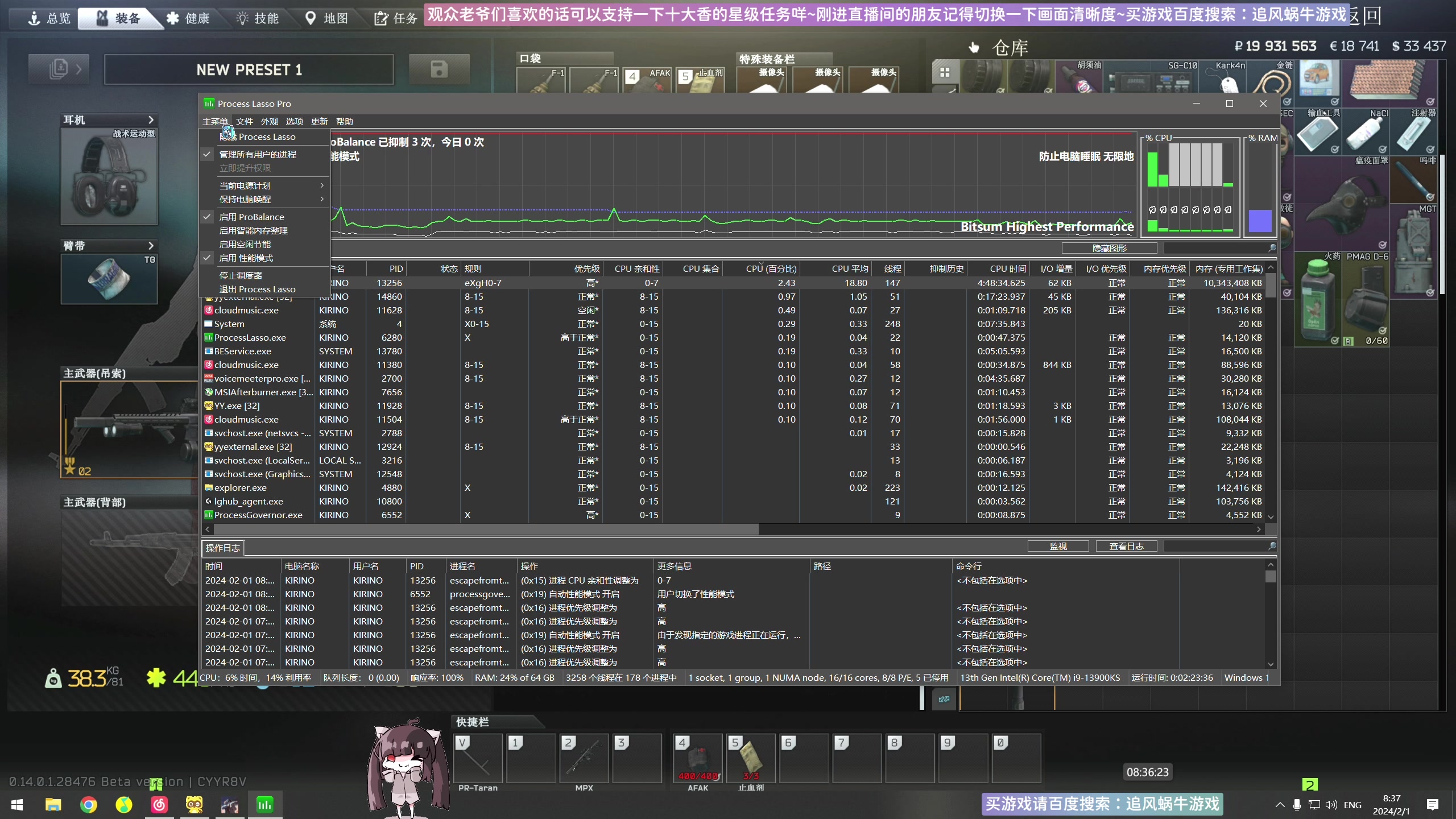Image resolution: width=1456 pixels, height=819 pixels.
Task: Expand the 耳机 slot arrow
Action: (151, 120)
